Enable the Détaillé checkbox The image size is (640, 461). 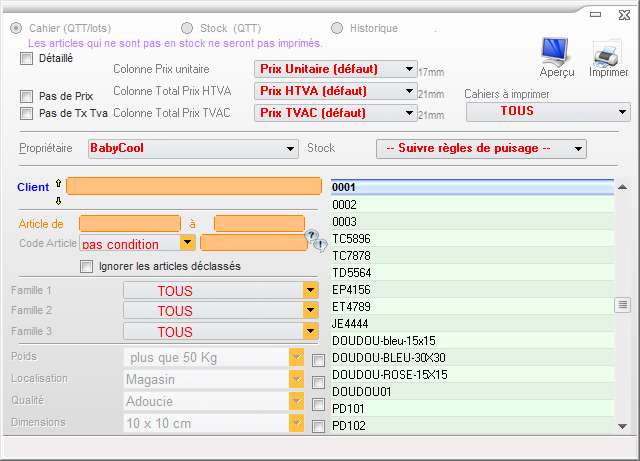point(27,58)
